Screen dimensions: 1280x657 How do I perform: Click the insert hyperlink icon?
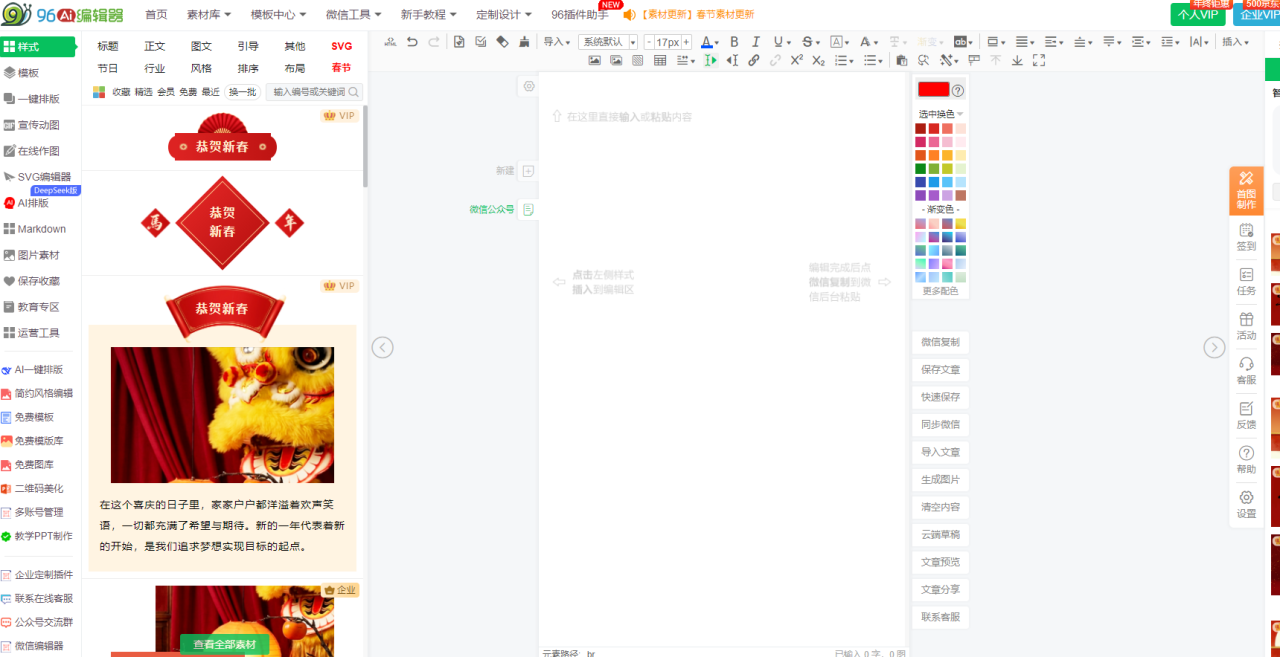(754, 61)
